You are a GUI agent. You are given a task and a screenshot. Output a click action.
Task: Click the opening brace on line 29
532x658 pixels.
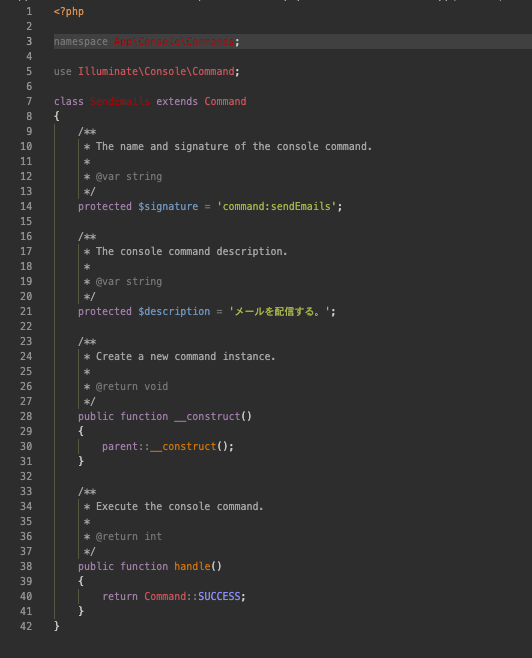click(81, 431)
